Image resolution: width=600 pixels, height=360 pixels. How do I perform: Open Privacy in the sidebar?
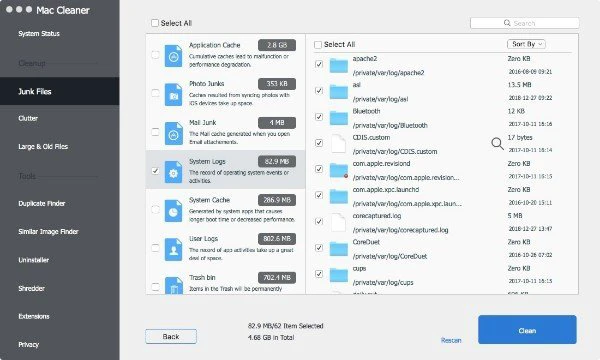click(29, 344)
